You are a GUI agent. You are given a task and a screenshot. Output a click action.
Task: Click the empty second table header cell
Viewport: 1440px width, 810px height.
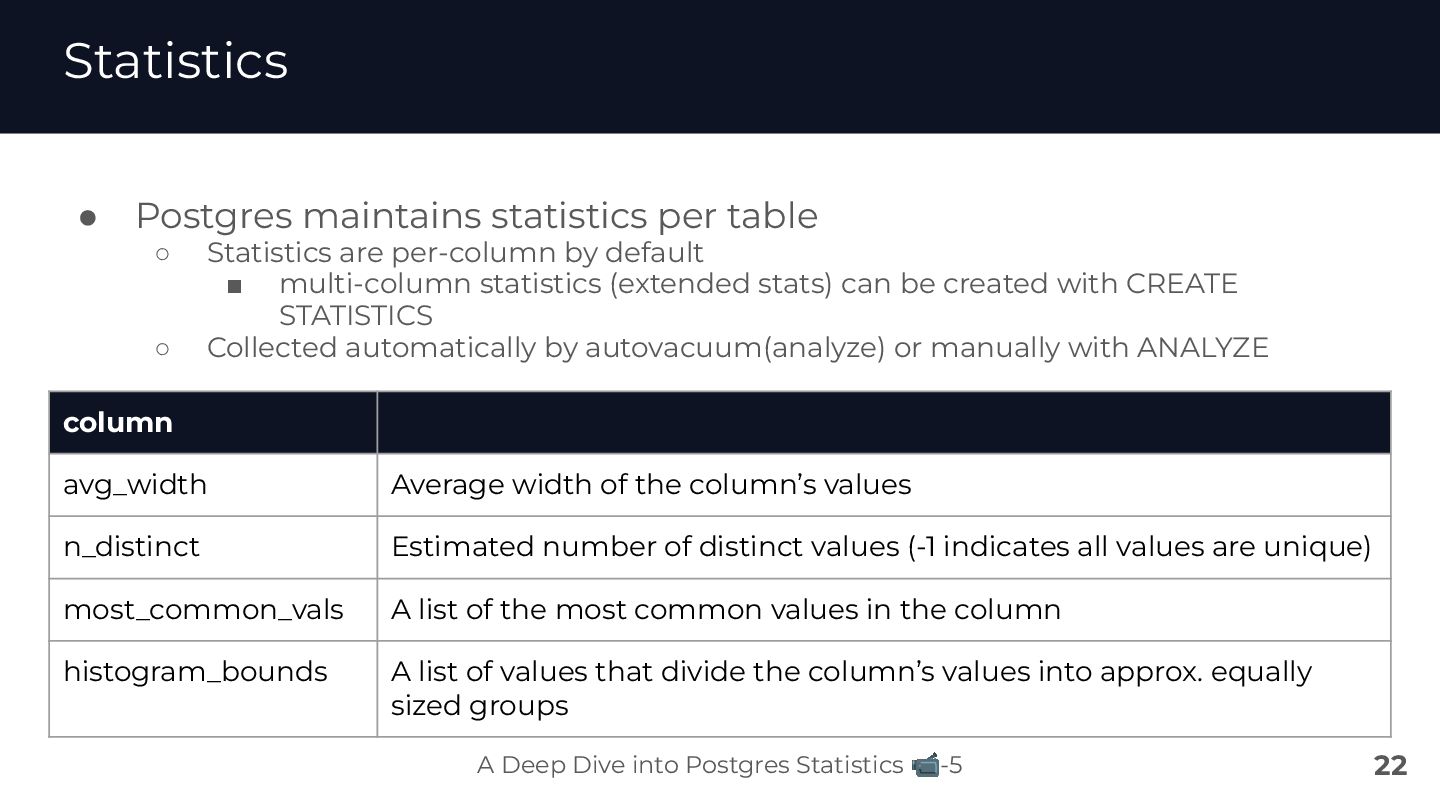pos(883,423)
